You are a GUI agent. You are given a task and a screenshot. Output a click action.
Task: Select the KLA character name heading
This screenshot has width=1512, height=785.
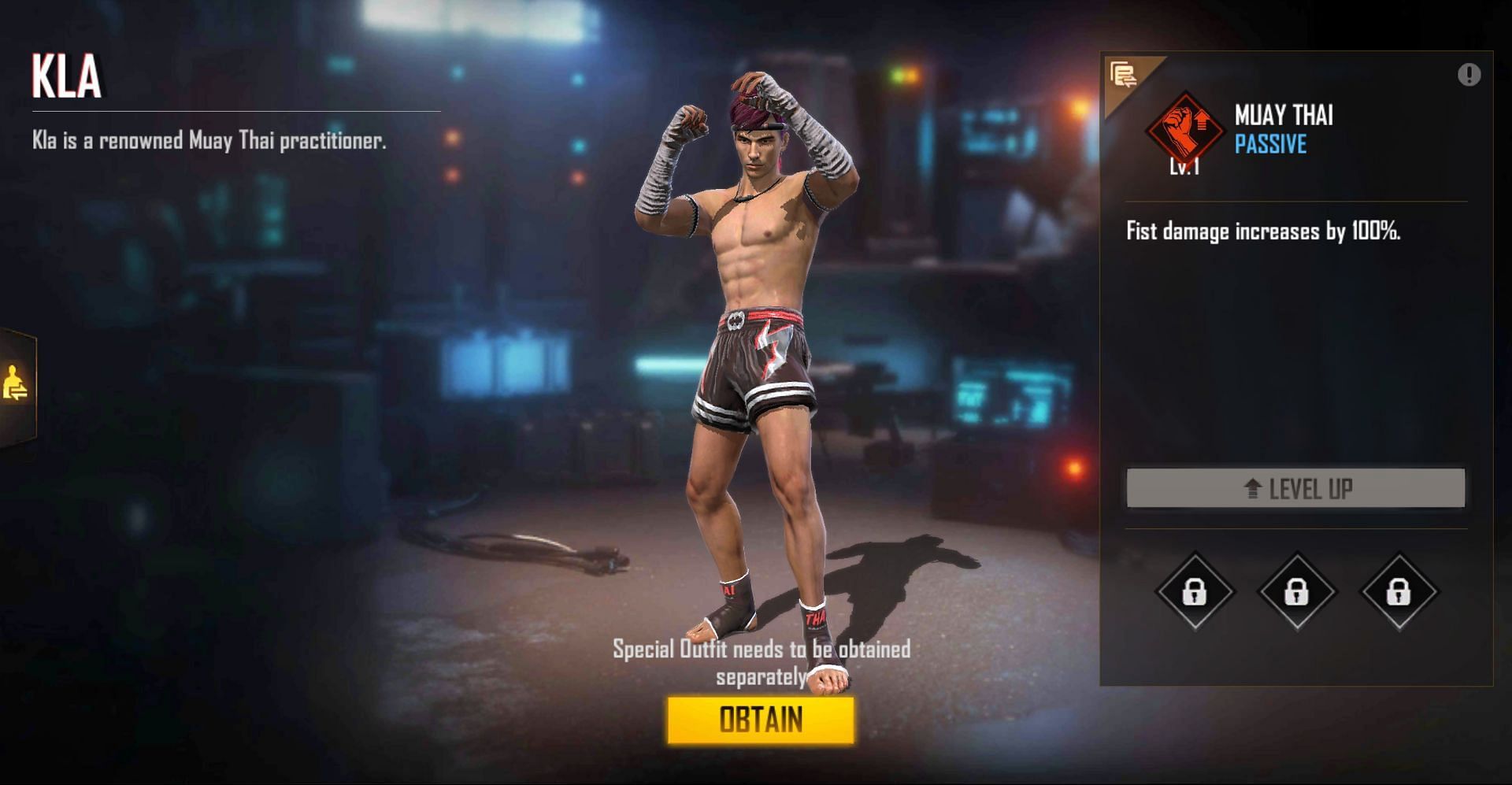click(x=67, y=76)
